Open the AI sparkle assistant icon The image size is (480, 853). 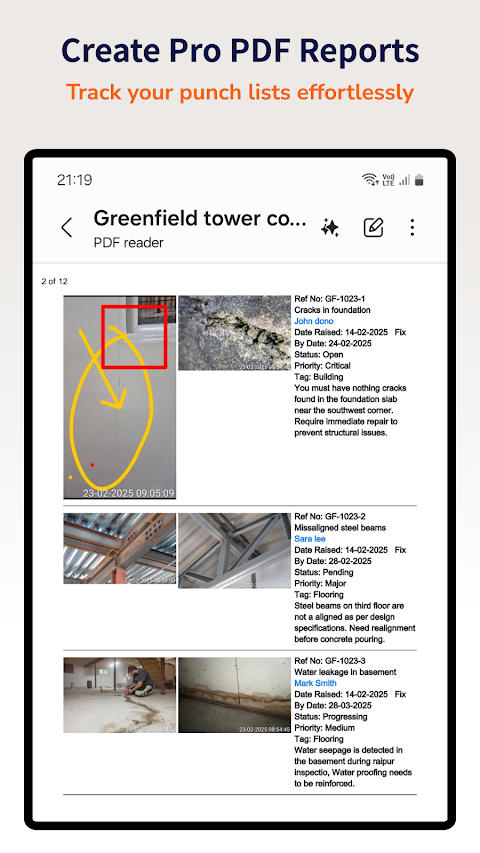point(330,227)
